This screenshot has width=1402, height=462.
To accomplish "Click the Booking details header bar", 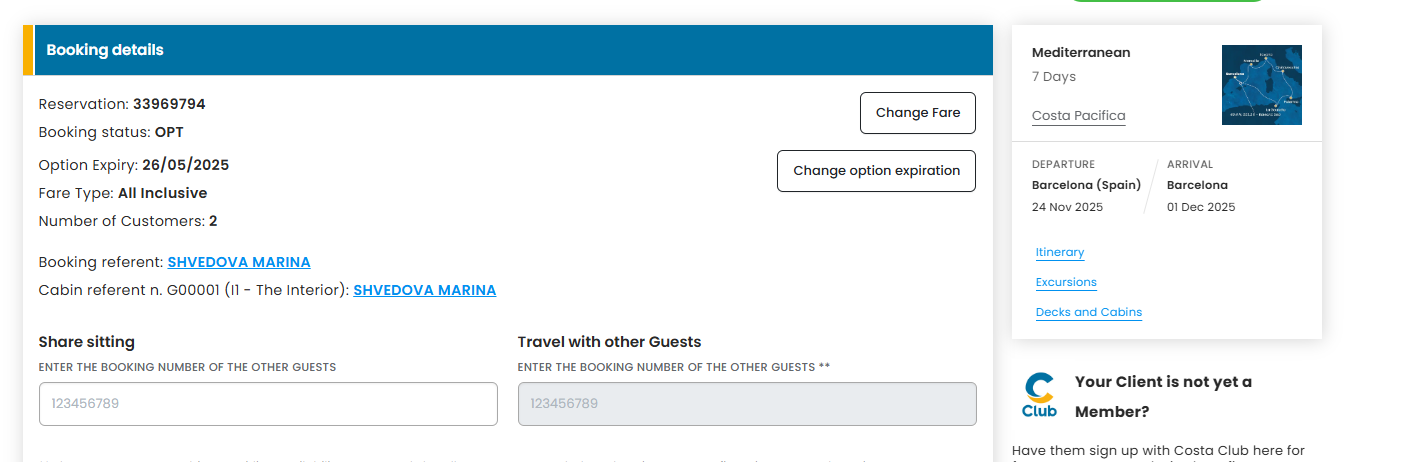I will [508, 50].
